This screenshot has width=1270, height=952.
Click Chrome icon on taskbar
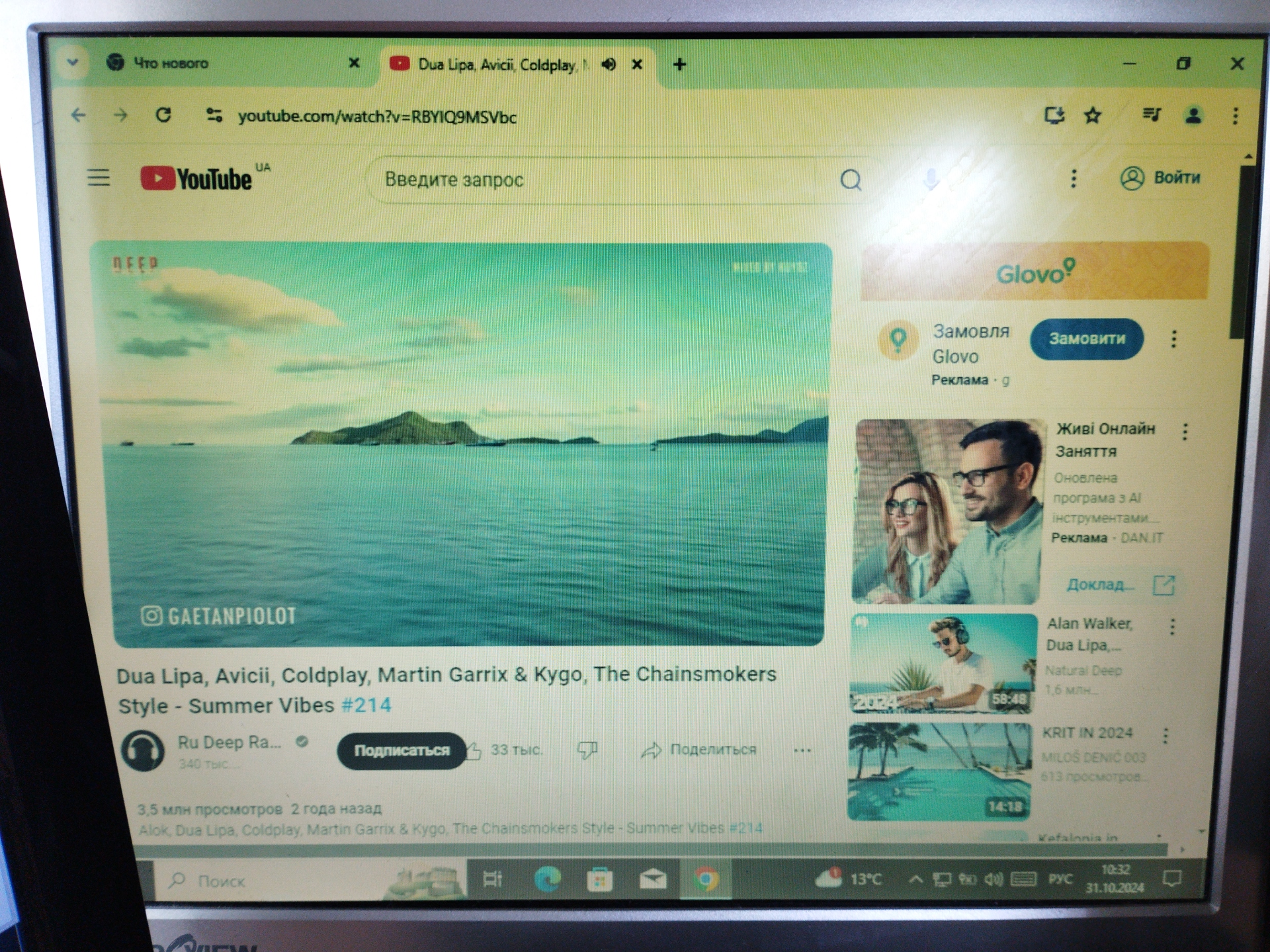[706, 879]
